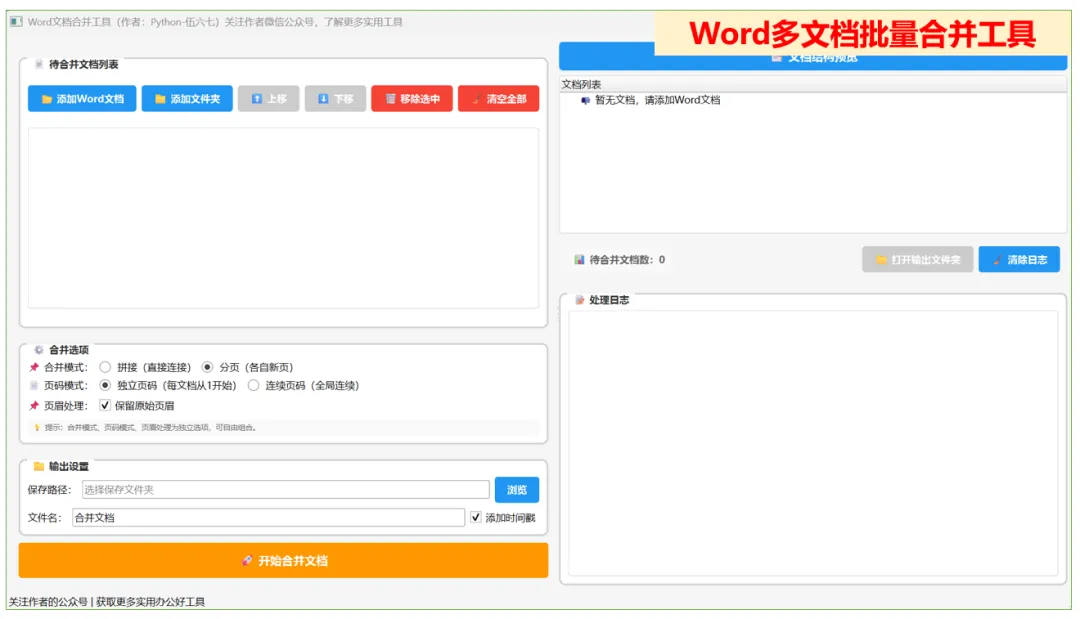Image resolution: width=1080 pixels, height=619 pixels.
Task: Click the app icon in title bar
Action: click(16, 21)
